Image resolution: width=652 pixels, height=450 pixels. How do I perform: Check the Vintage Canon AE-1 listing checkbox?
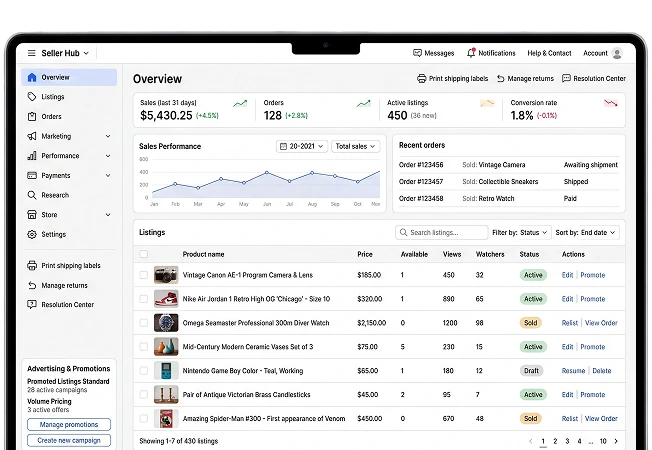(144, 275)
